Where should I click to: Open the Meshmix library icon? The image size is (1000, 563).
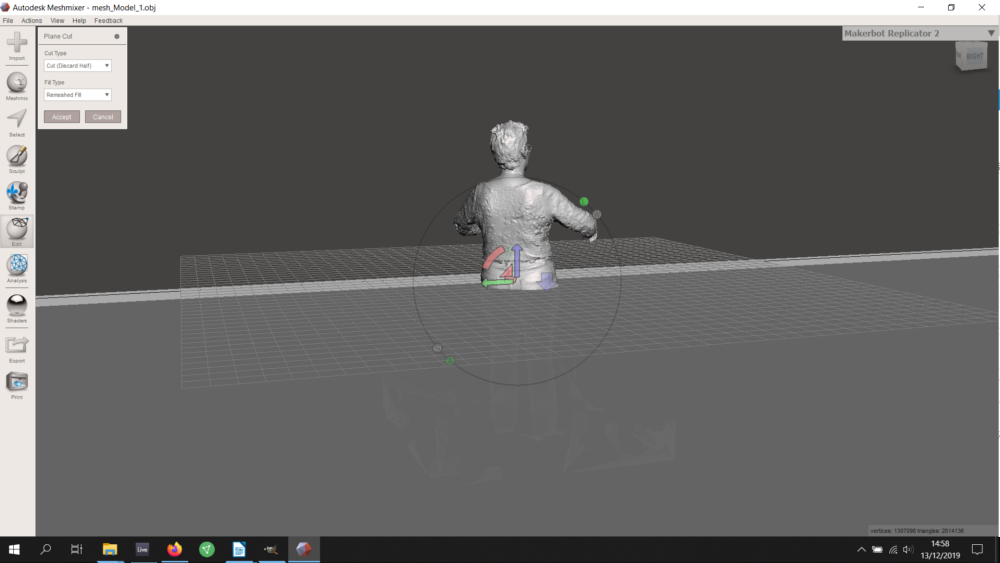pos(17,85)
